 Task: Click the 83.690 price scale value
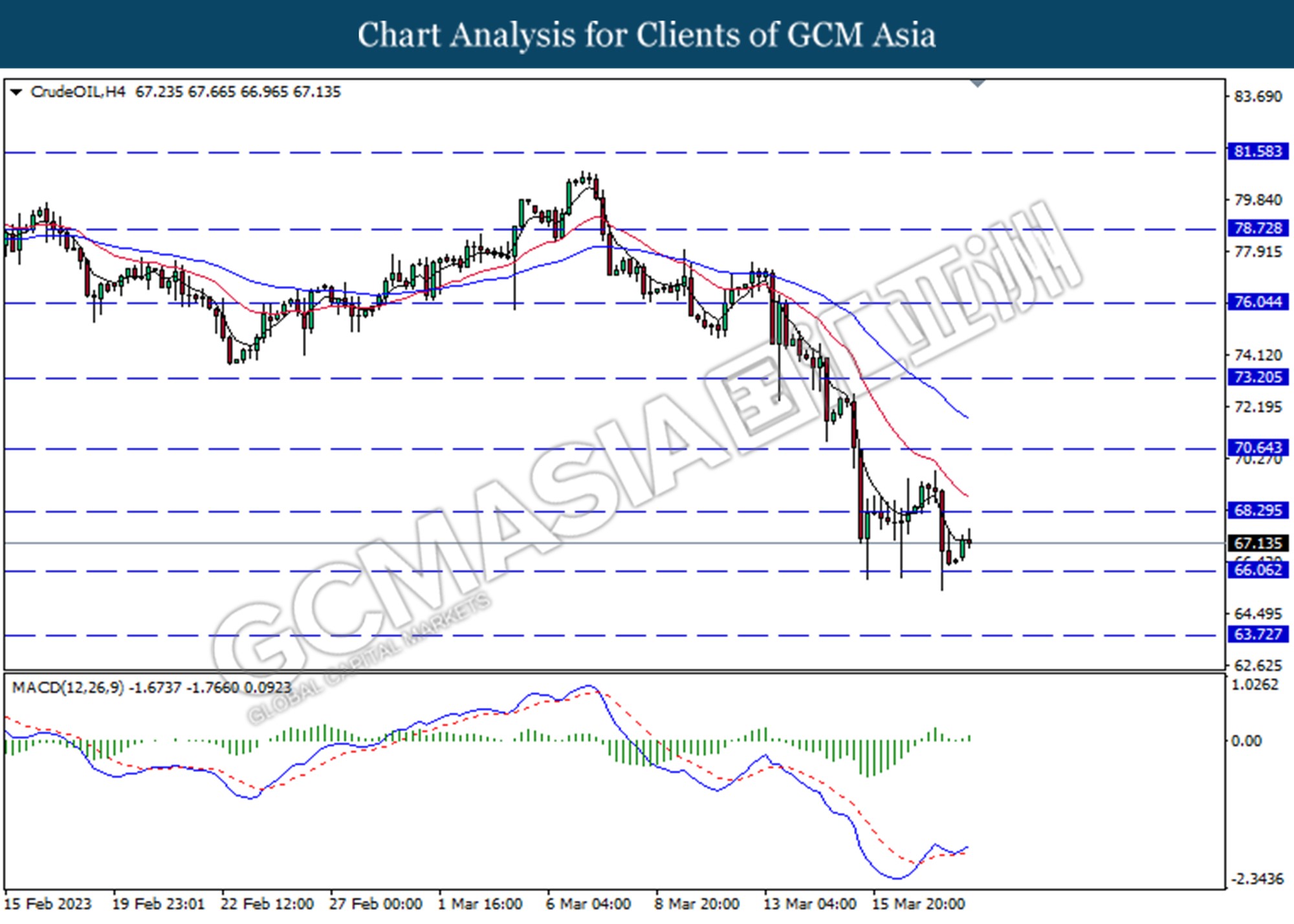[x=1258, y=96]
